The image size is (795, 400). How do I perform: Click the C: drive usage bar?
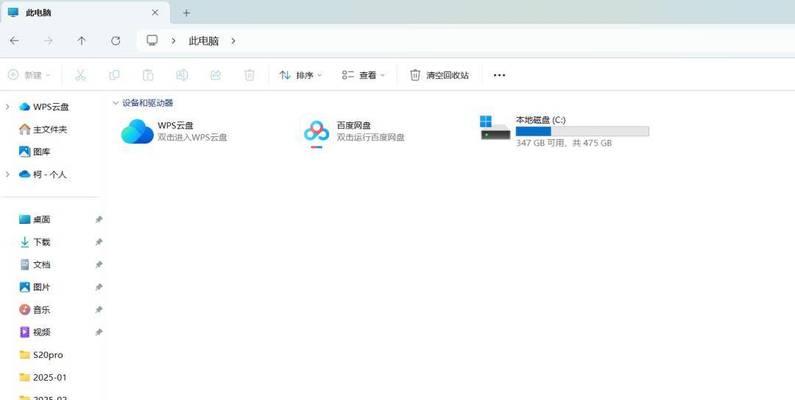pyautogui.click(x=582, y=131)
